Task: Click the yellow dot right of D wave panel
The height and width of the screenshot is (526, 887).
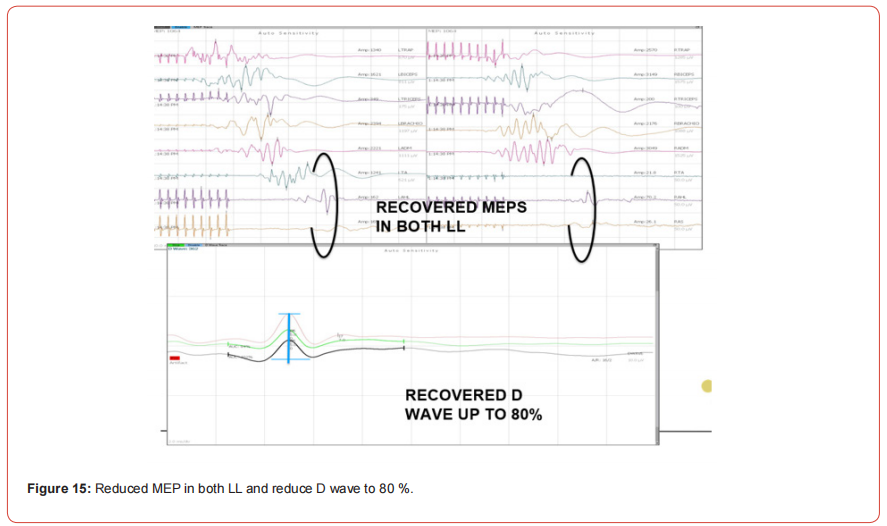Action: click(x=707, y=386)
